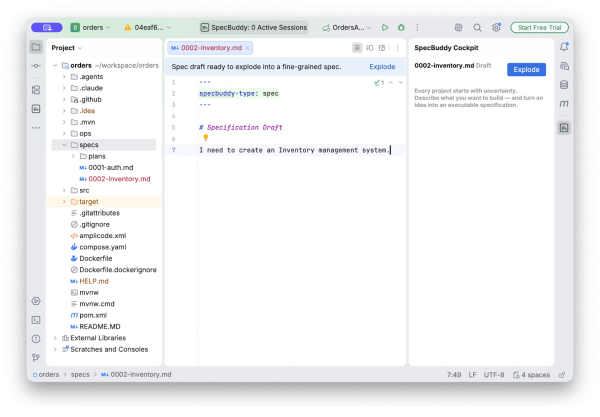Viewport: 600px width, 417px height.
Task: Toggle the read-only lock in status bar
Action: click(x=562, y=375)
